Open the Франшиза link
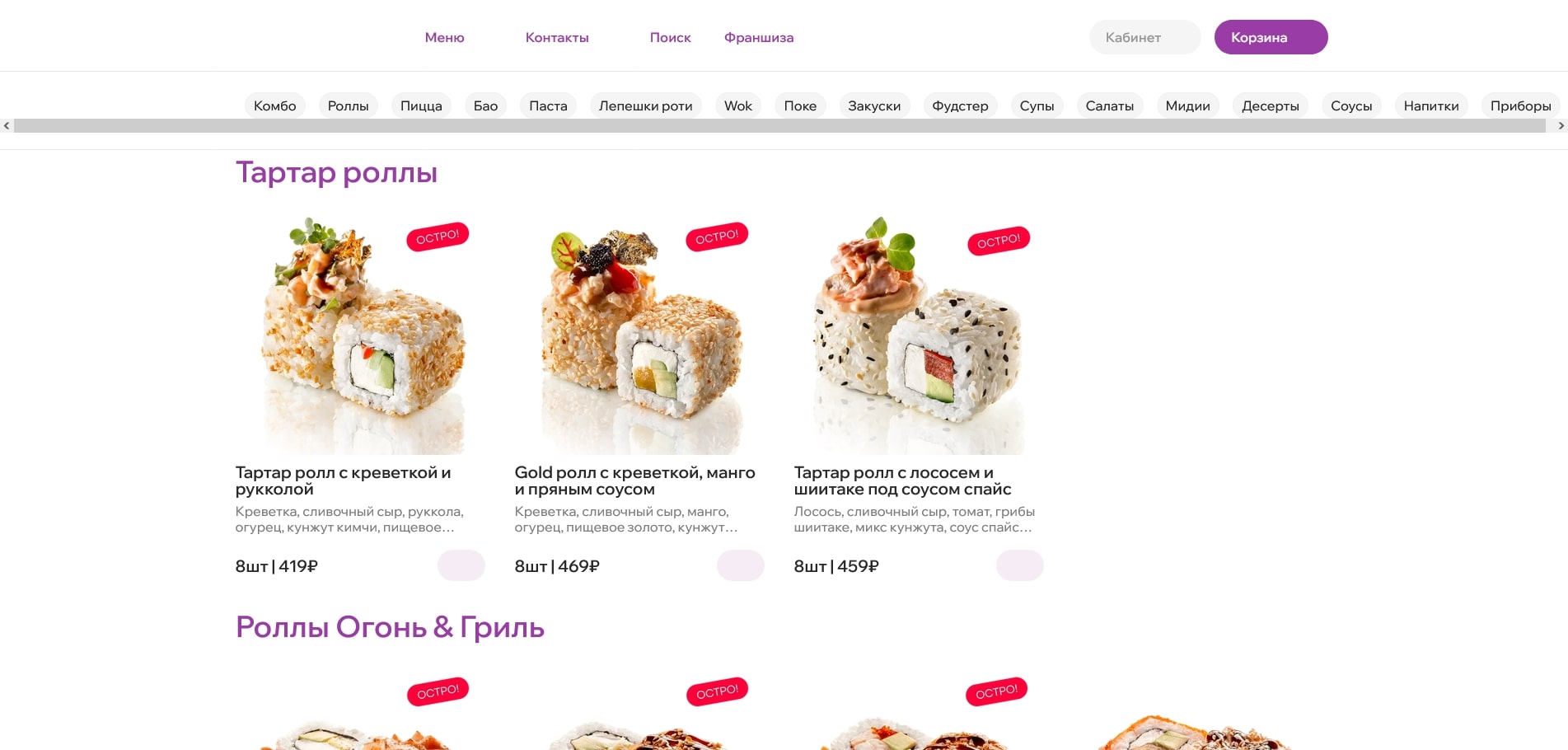The width and height of the screenshot is (1568, 750). pos(759,37)
